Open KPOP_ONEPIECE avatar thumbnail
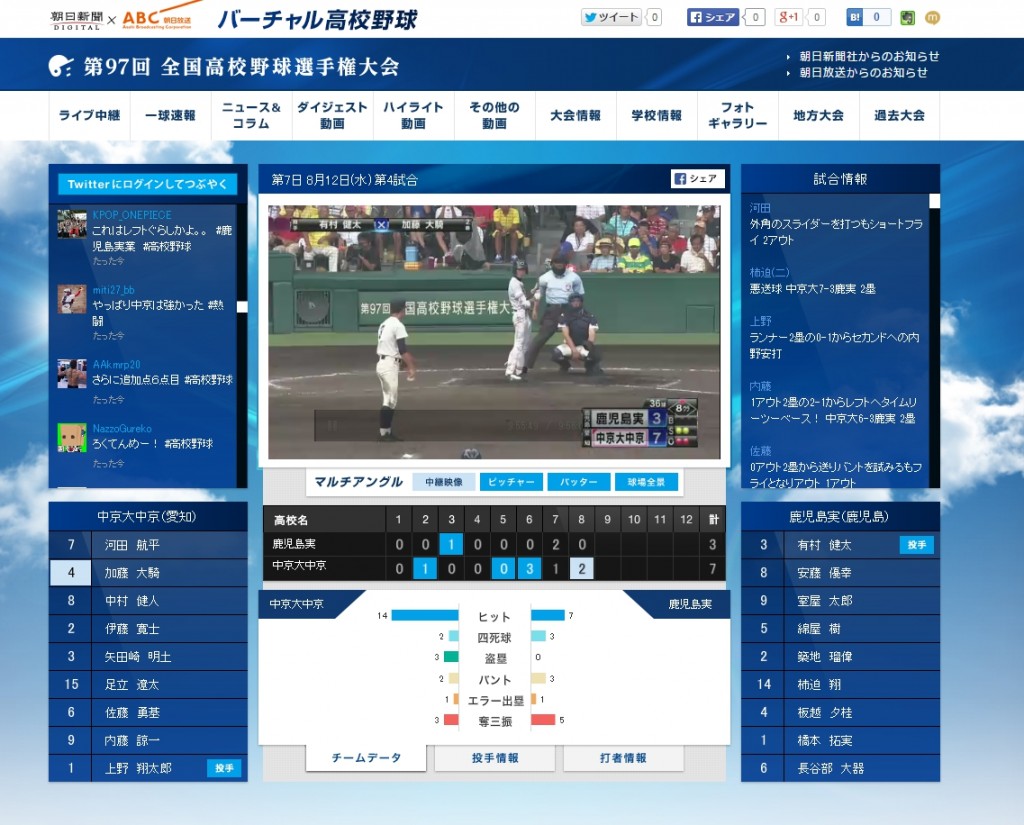 [x=72, y=224]
